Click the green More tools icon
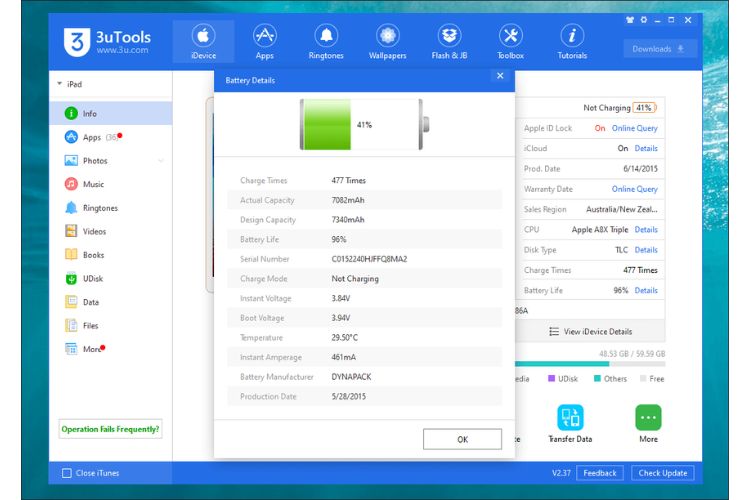Viewport: 750px width, 500px height. pyautogui.click(x=648, y=418)
